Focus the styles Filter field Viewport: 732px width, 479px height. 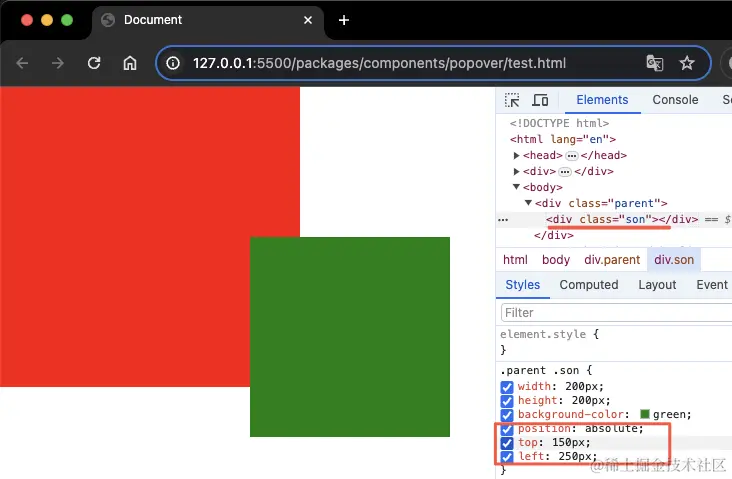point(616,312)
